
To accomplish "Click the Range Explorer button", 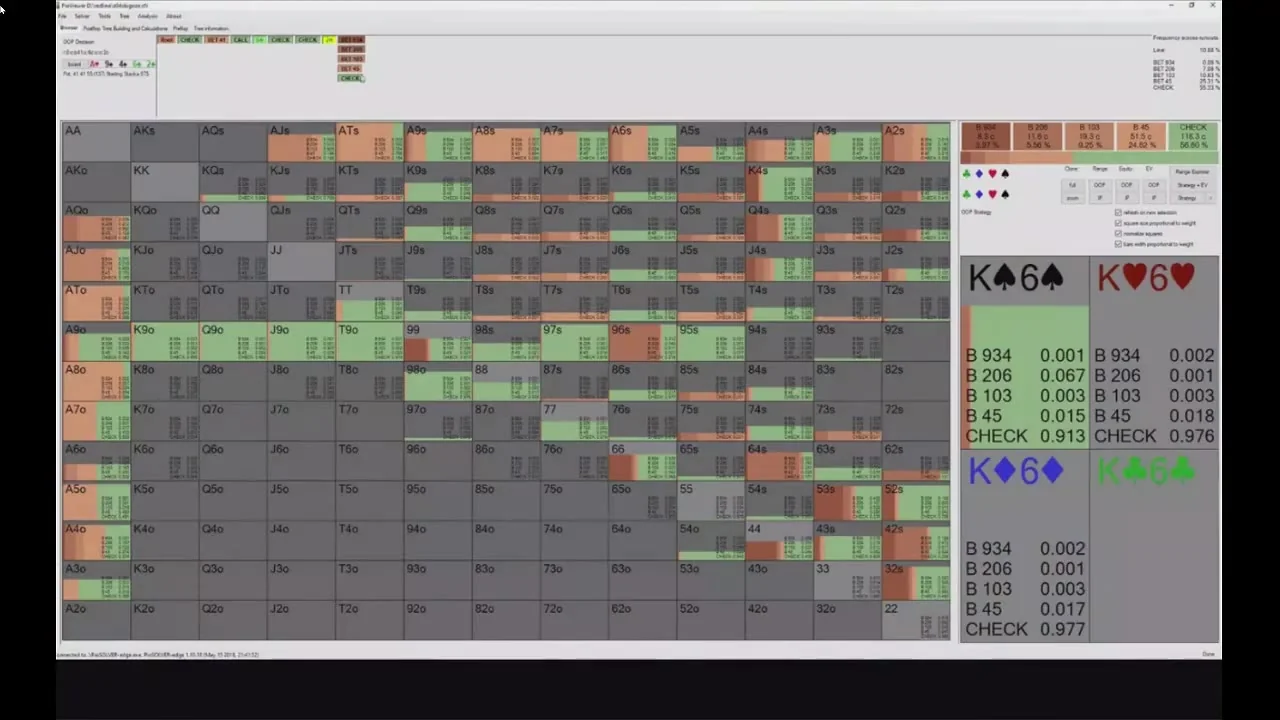I will point(1192,172).
